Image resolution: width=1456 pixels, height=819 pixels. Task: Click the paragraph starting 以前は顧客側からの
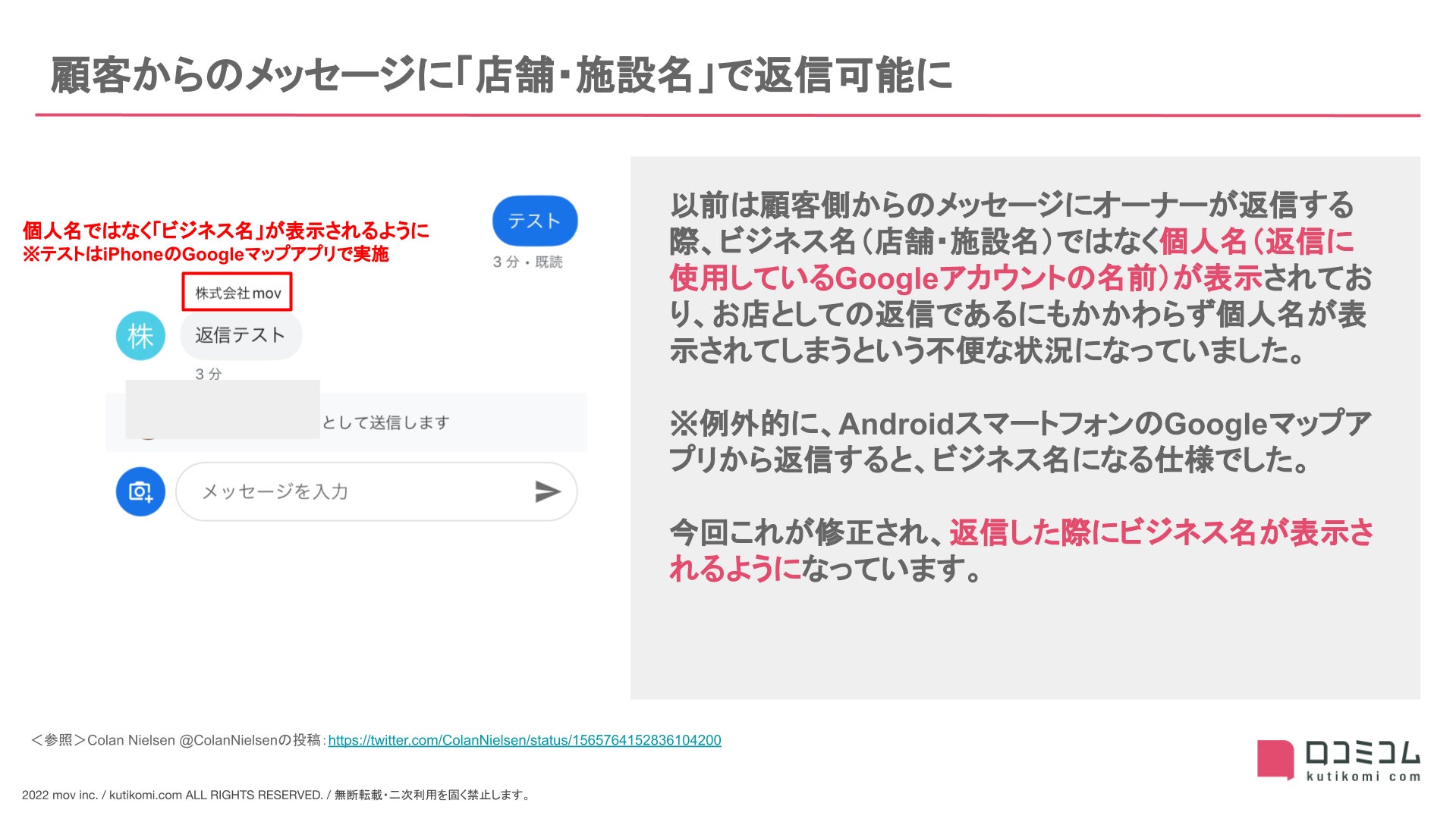(x=1021, y=278)
